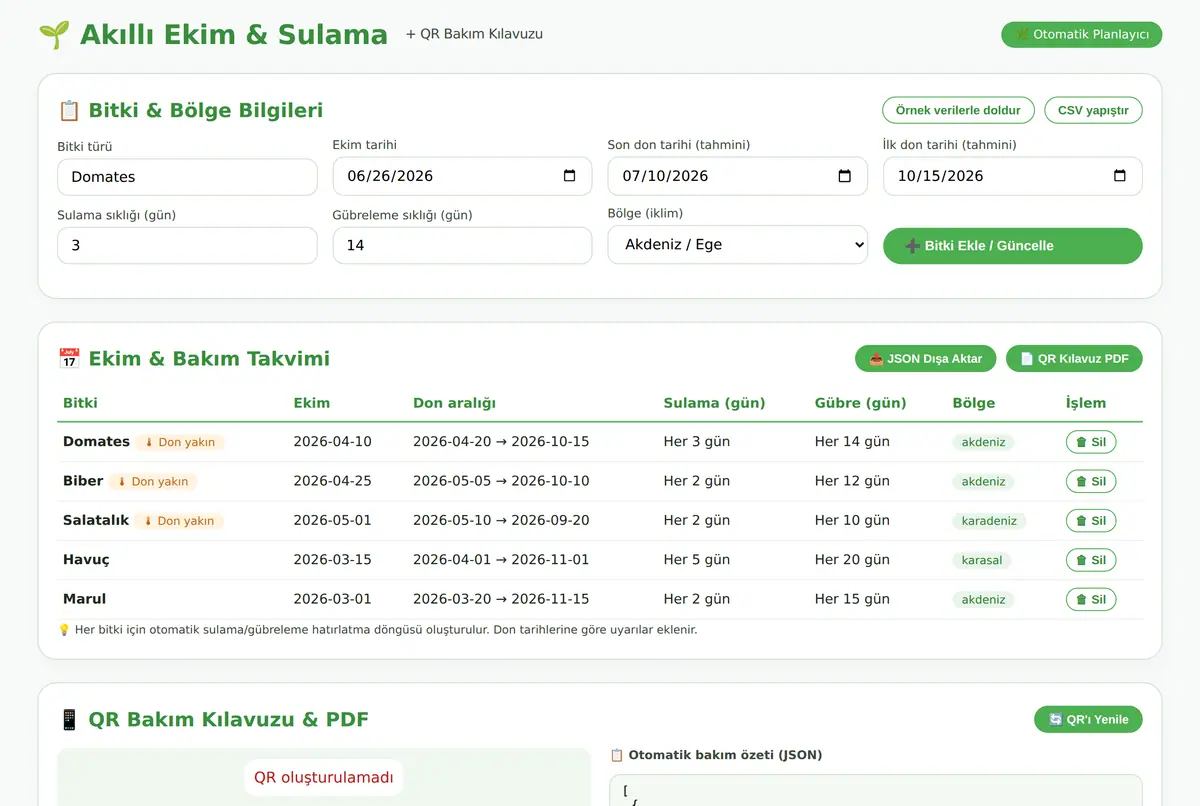The image size is (1200, 806).
Task: Click the Ekim date 2026-04-25
Action: (x=332, y=481)
